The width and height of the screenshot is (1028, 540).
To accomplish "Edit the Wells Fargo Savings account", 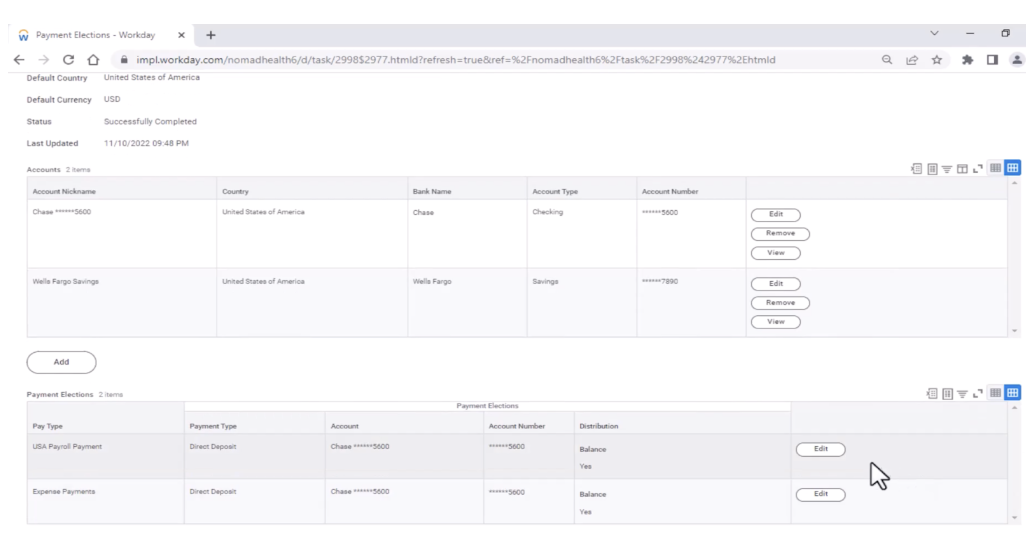I will pyautogui.click(x=776, y=284).
